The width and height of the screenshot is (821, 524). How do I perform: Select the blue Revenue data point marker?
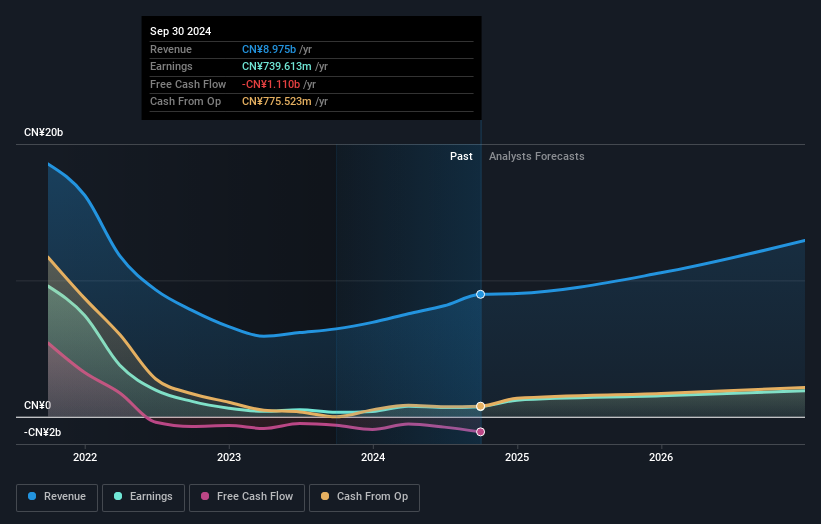coord(481,295)
